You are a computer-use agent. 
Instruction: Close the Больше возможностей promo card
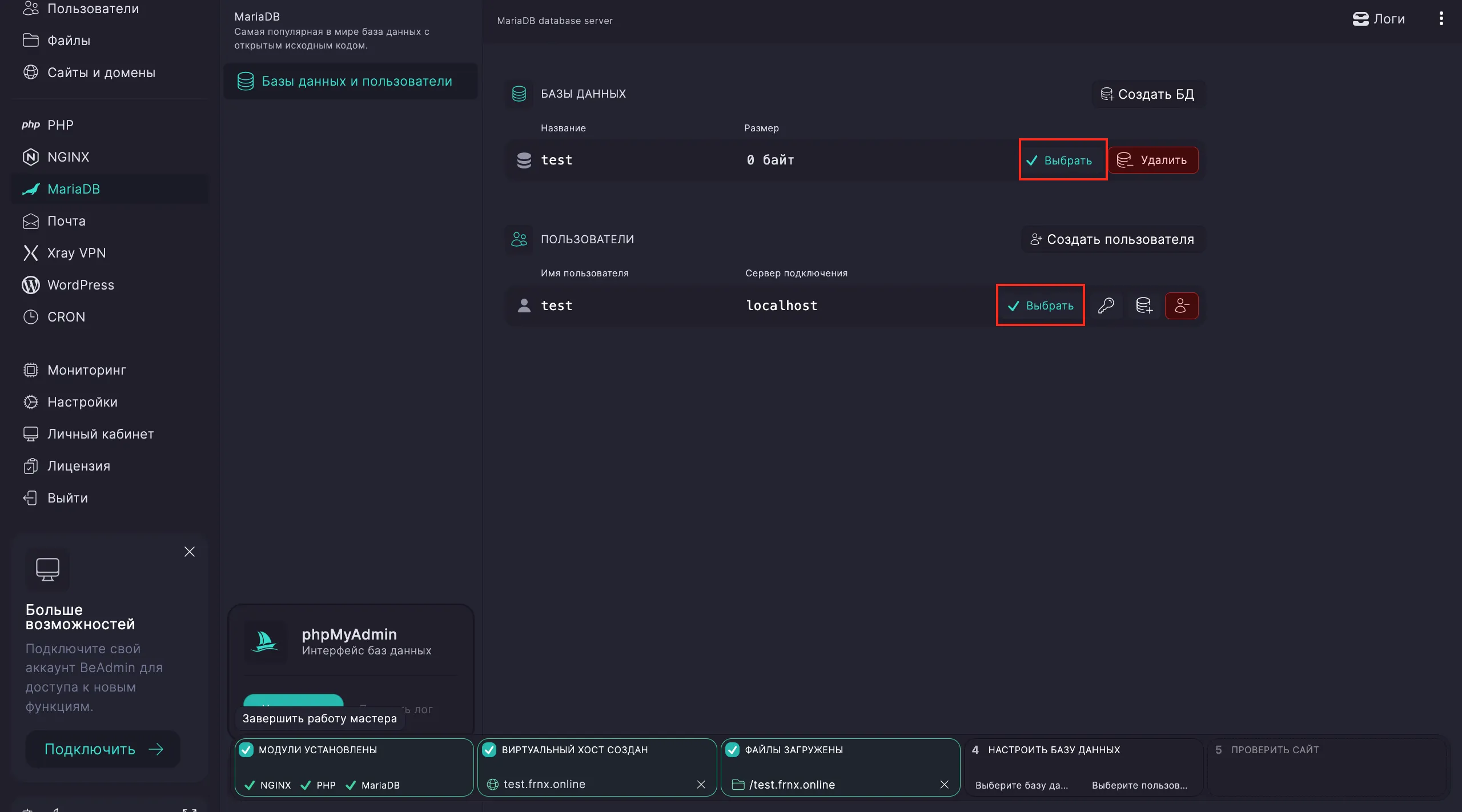coord(190,552)
